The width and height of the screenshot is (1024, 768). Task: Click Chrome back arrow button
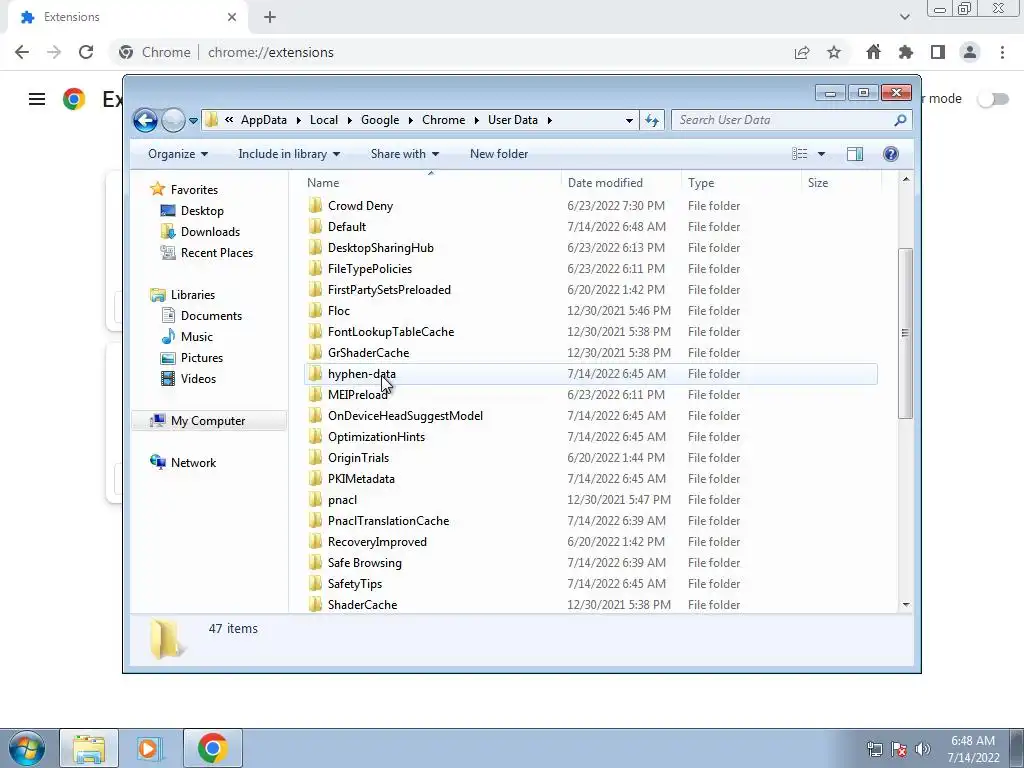coord(22,52)
